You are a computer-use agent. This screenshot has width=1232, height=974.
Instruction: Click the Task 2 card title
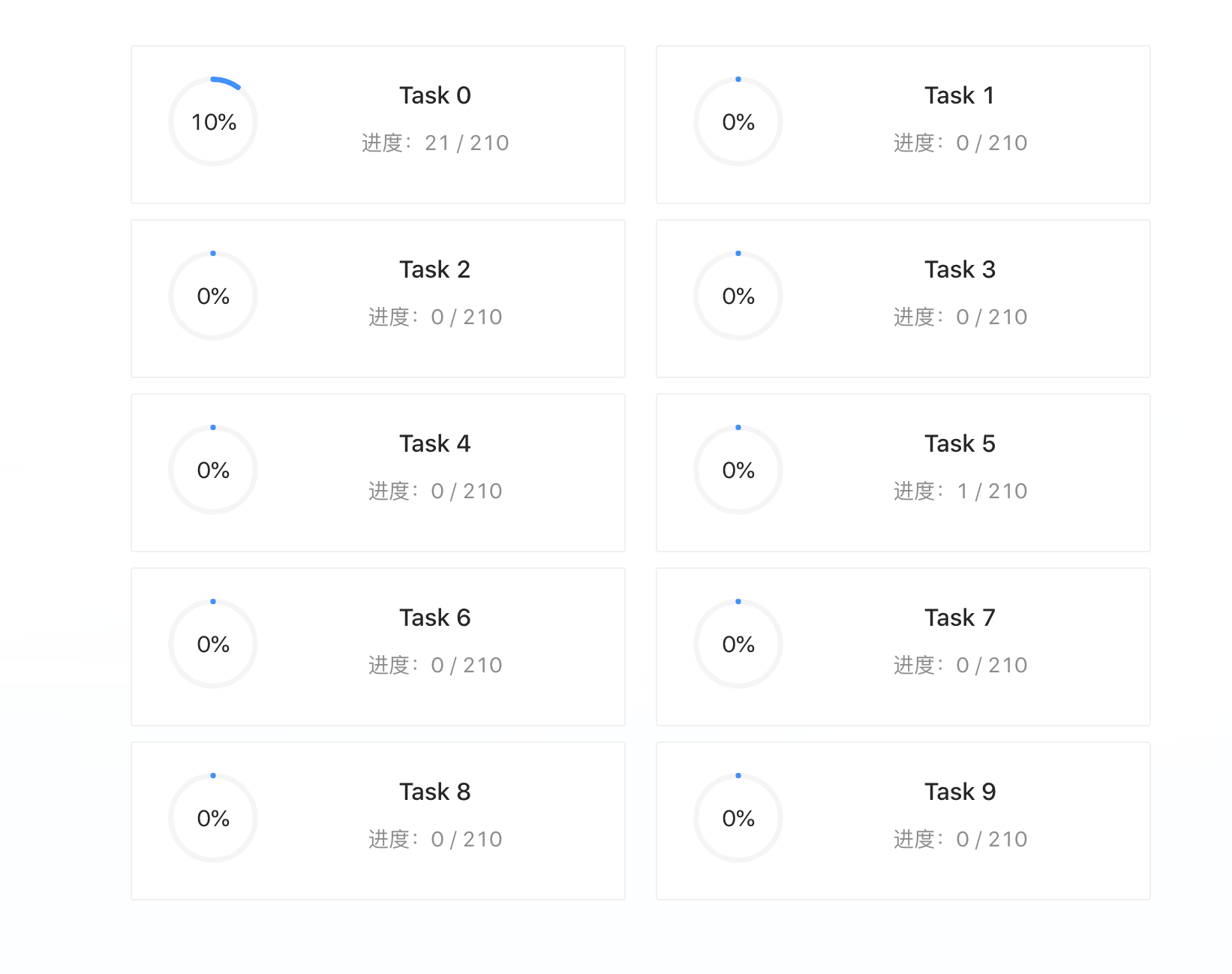point(434,269)
